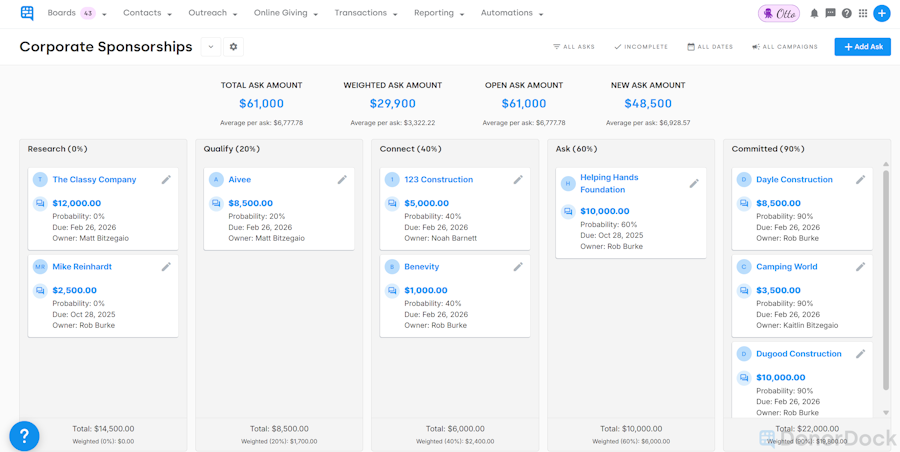Open the Helping Hands Foundation link
The width and height of the screenshot is (900, 452).
tap(609, 183)
